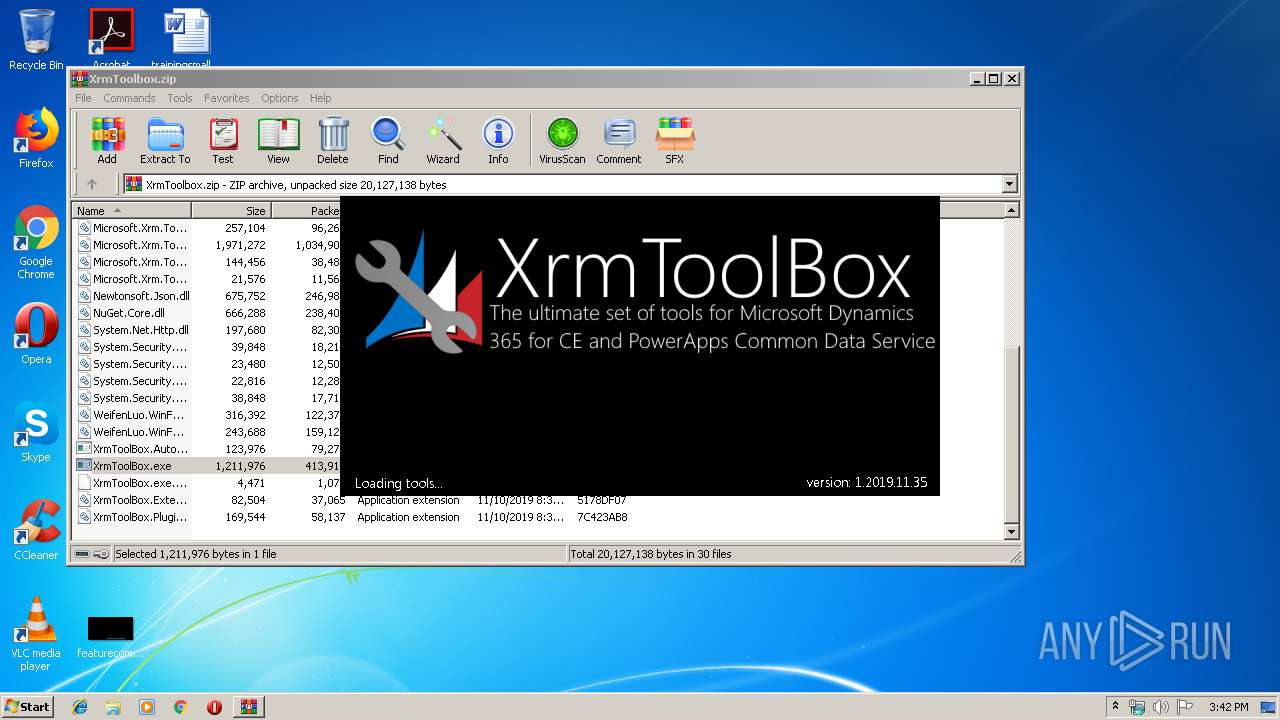Launch Firefox from desktop shortcut
This screenshot has height=720, width=1280.
36,138
